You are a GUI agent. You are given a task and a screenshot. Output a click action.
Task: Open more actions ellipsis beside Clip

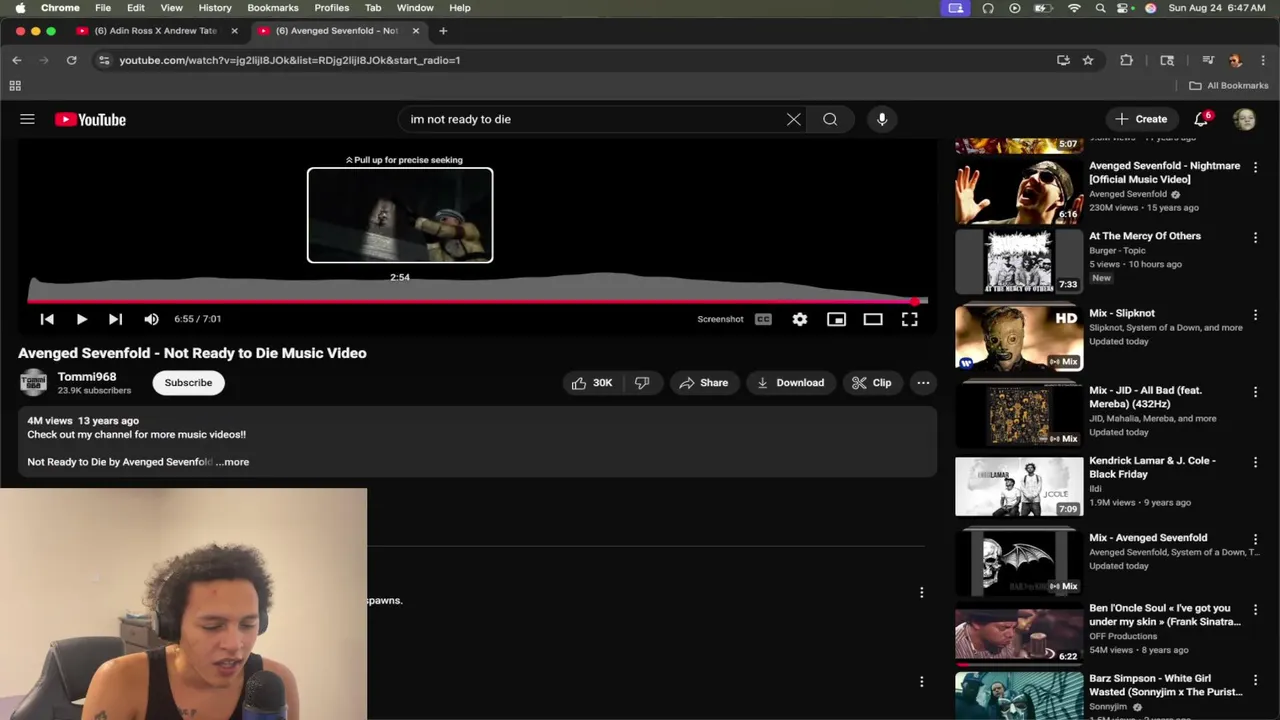click(x=923, y=383)
